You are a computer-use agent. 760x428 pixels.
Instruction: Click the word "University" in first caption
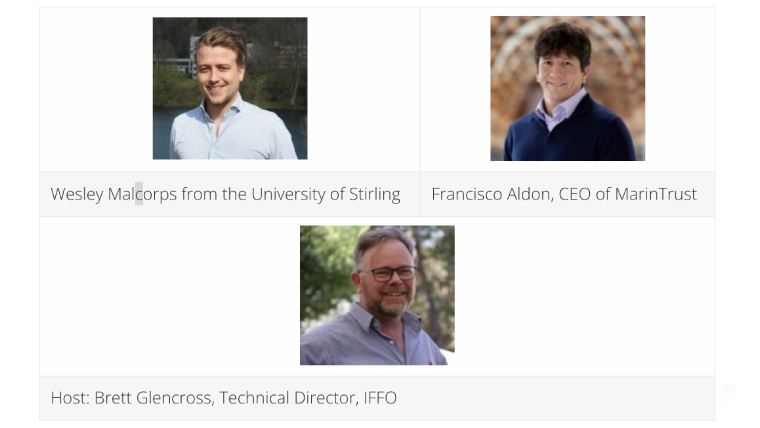(x=288, y=194)
